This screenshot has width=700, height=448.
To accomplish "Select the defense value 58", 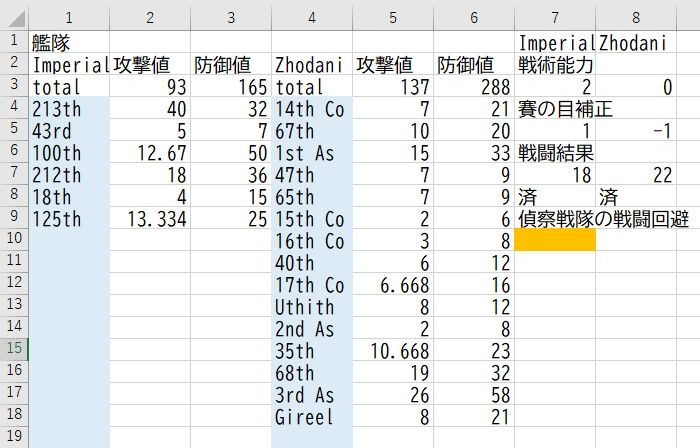I will point(474,394).
